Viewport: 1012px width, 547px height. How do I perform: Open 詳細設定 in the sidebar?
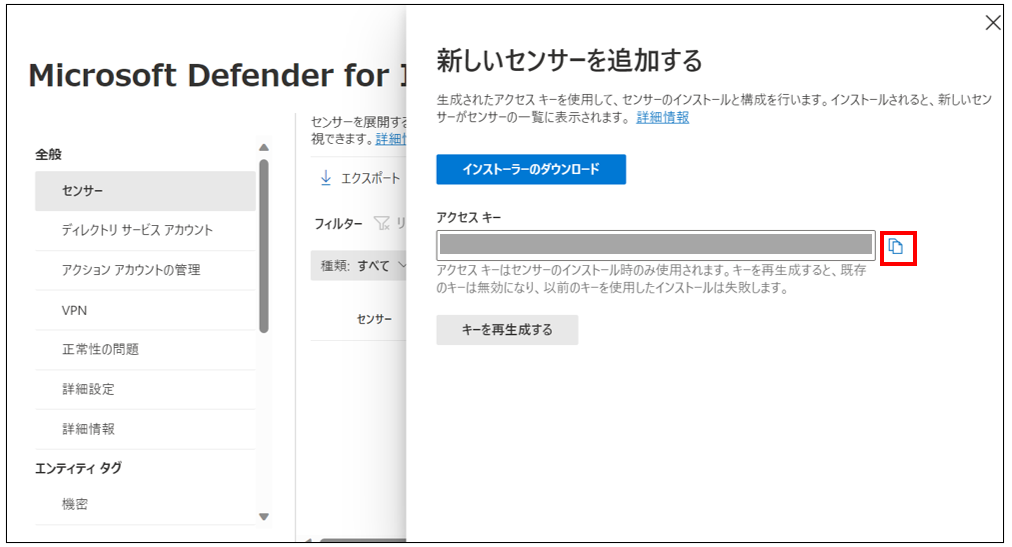point(145,390)
